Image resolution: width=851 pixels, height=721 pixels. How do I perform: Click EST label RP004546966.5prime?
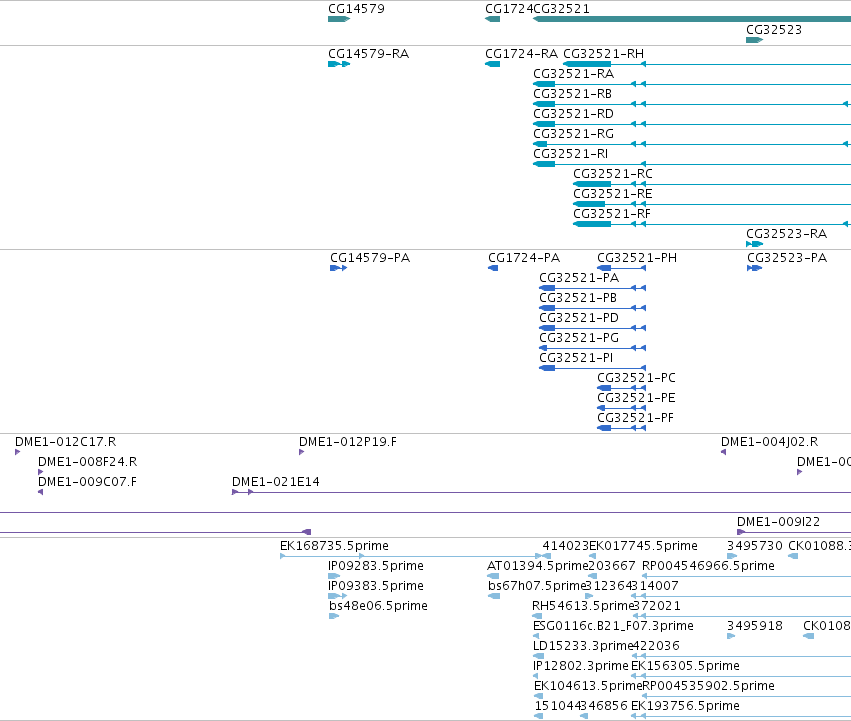708,566
